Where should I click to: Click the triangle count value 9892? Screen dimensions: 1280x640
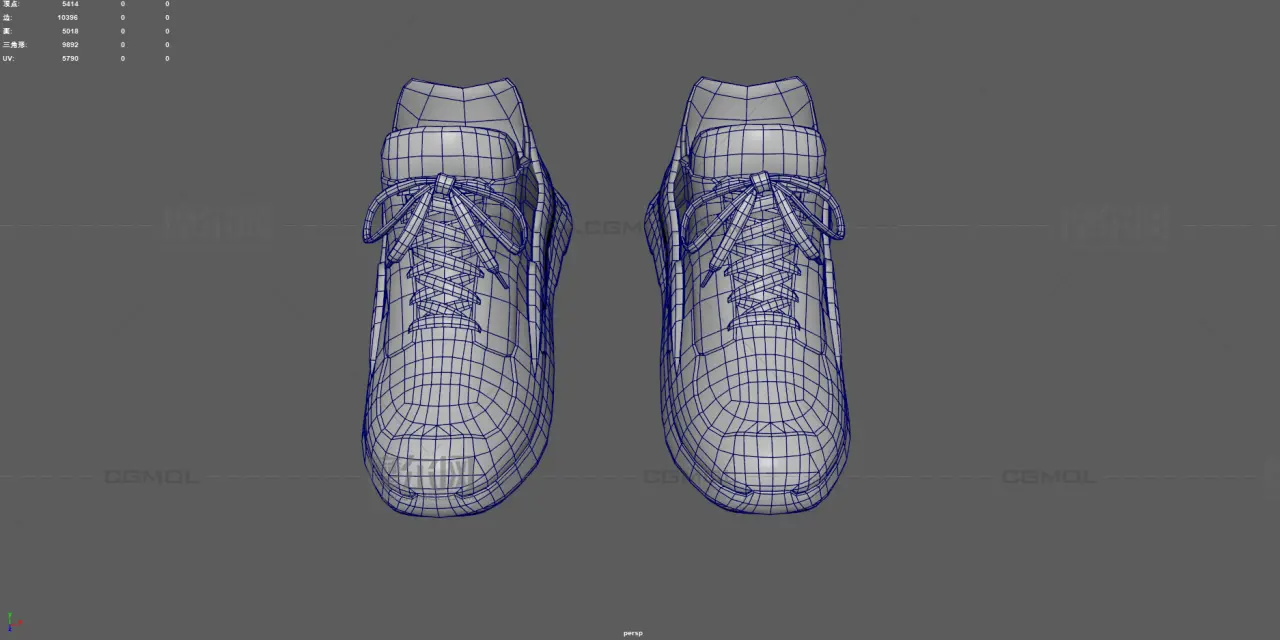[x=69, y=45]
